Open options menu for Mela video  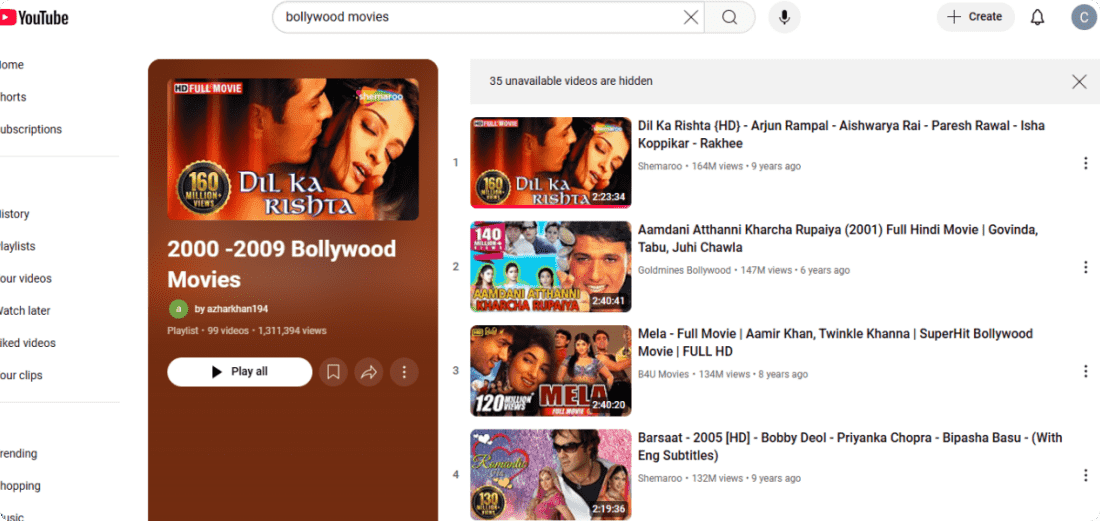coord(1085,371)
